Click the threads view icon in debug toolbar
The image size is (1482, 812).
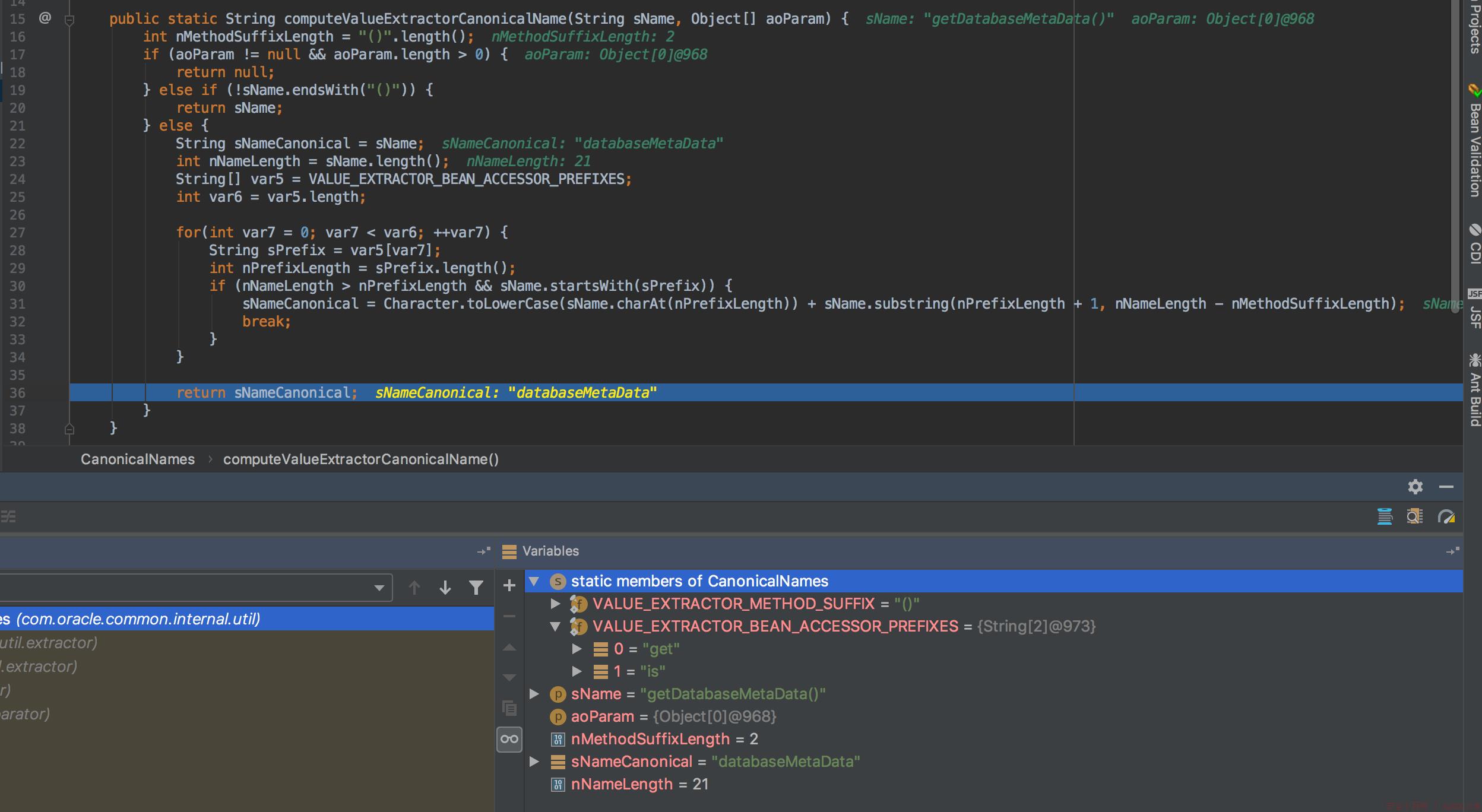(x=1385, y=516)
